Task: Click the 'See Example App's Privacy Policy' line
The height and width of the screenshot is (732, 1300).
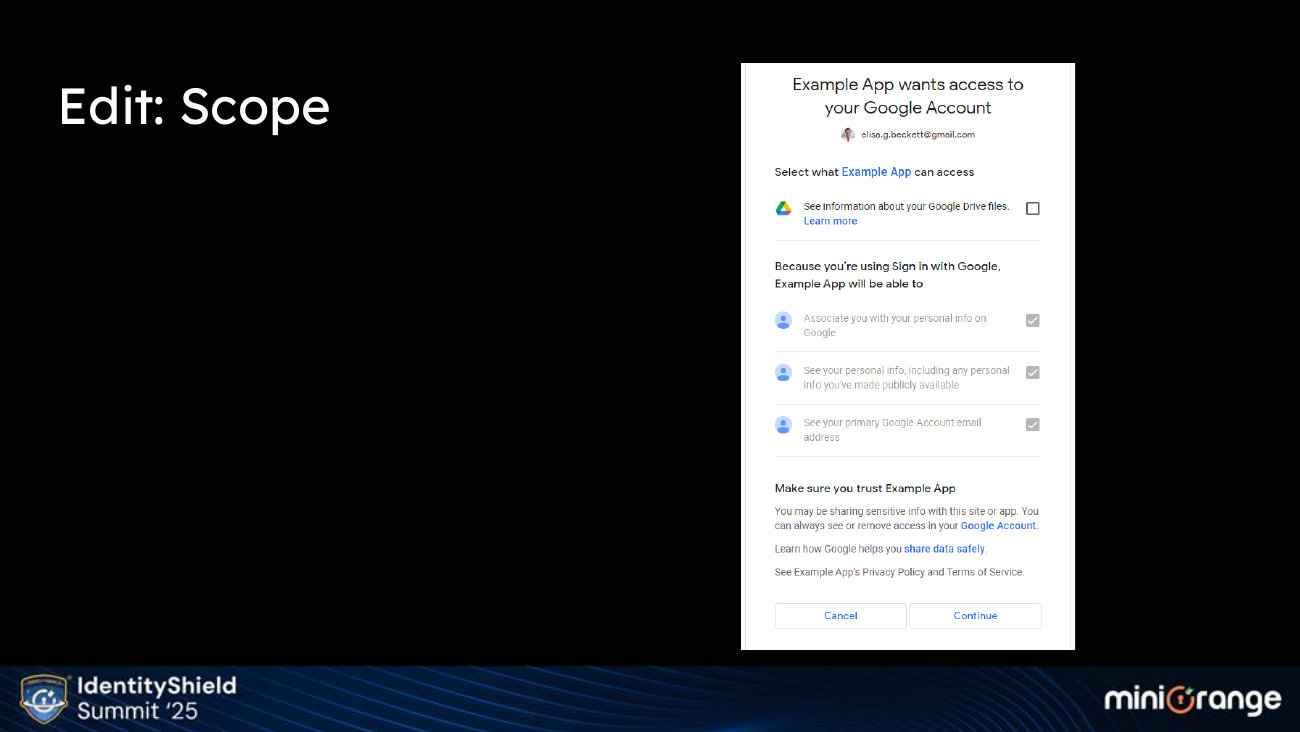Action: 899,572
